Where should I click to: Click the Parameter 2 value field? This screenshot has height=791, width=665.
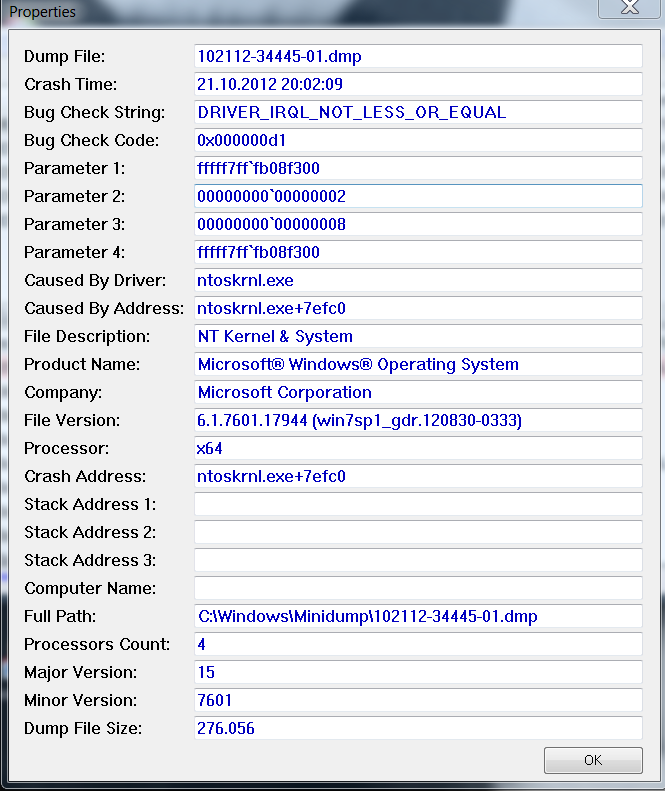tap(418, 196)
